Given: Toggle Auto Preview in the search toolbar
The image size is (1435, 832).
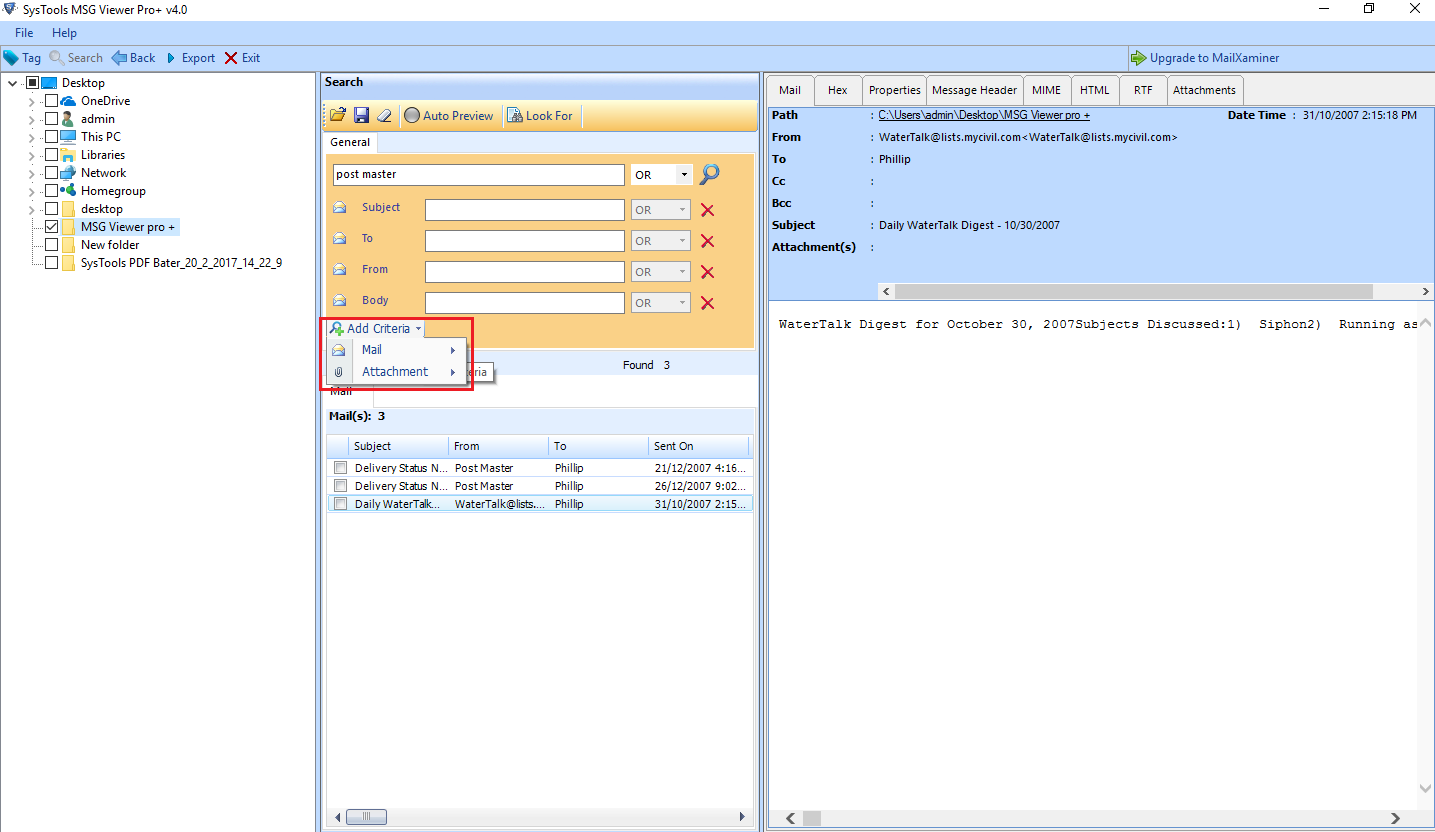Looking at the screenshot, I should [x=449, y=116].
